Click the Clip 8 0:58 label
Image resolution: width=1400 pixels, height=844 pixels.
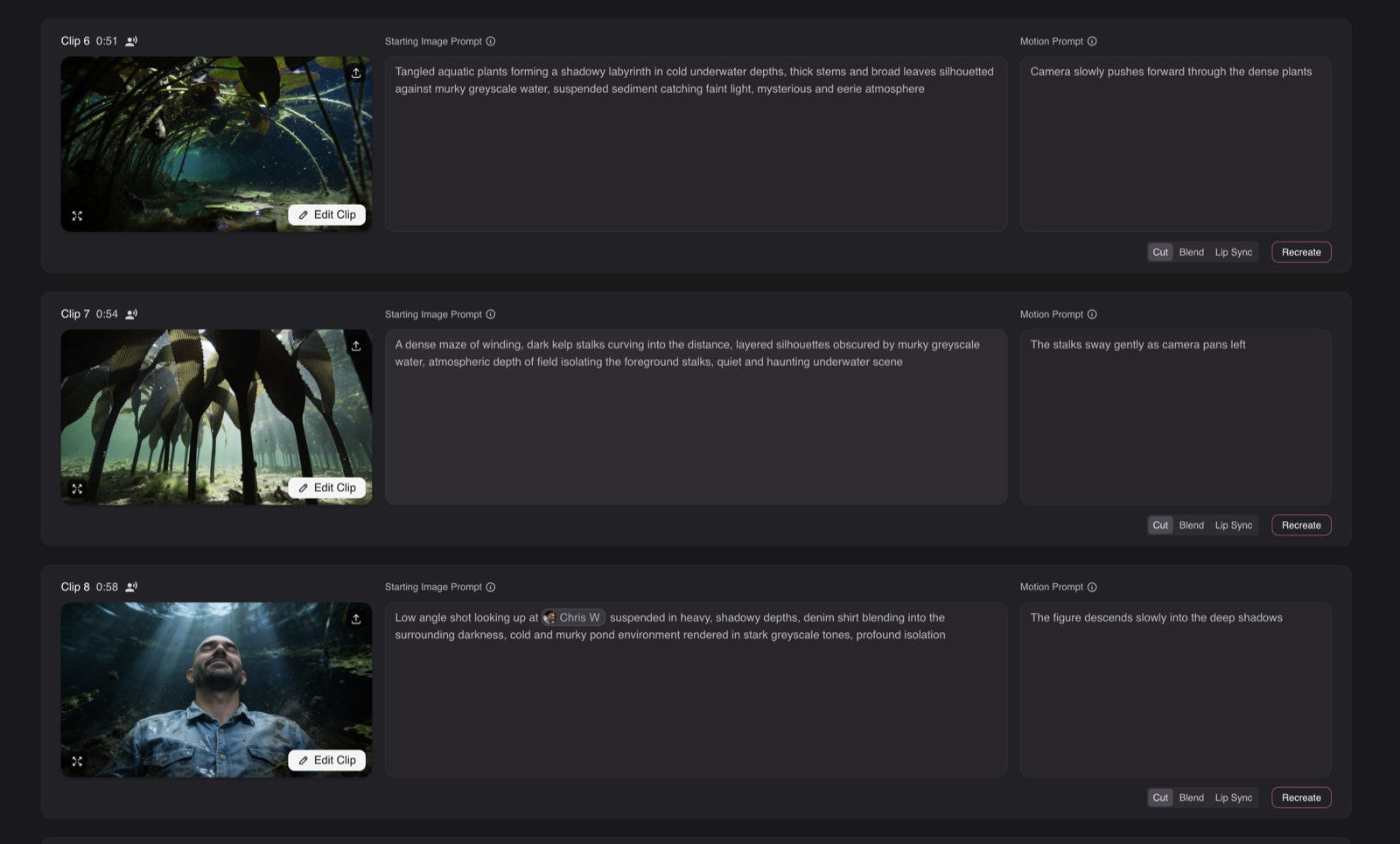tap(89, 587)
